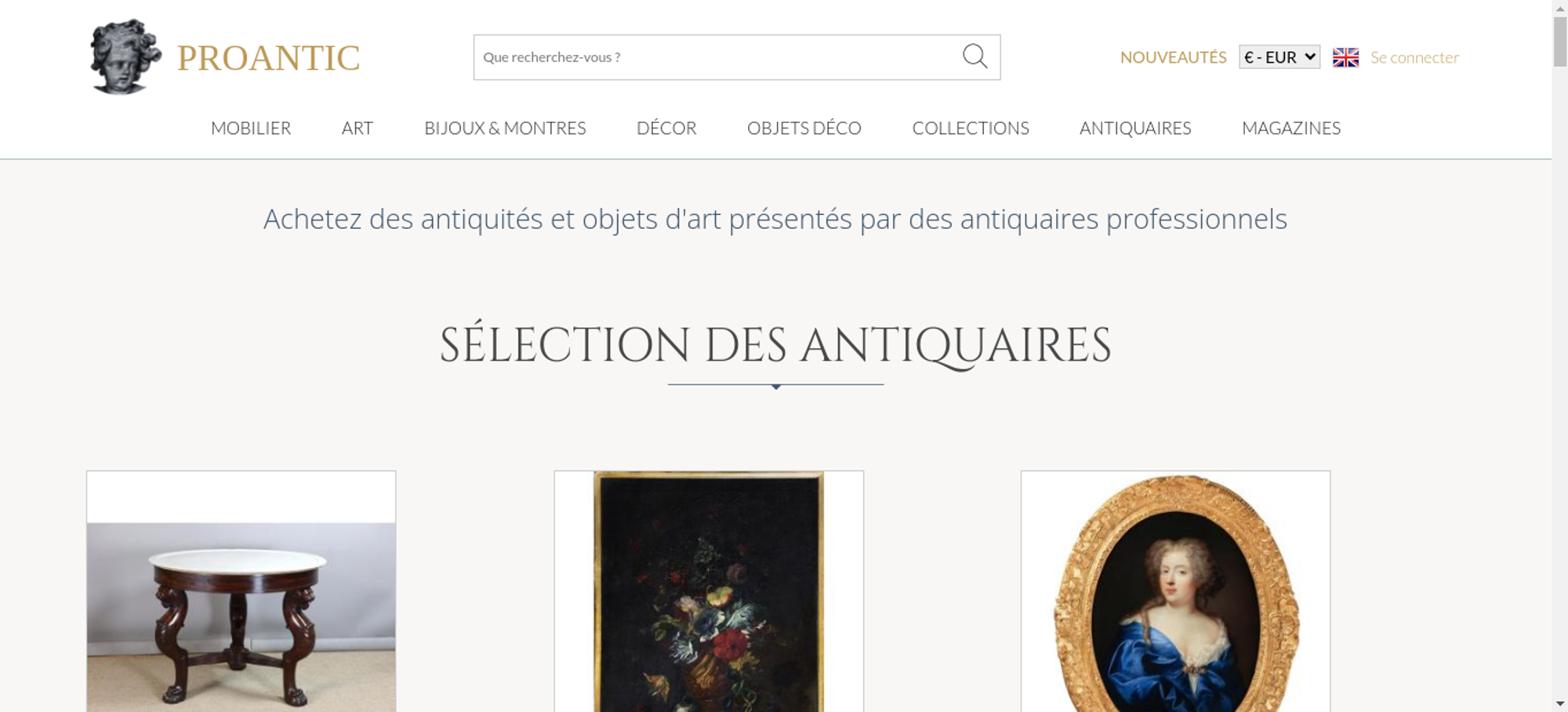The image size is (1568, 712).
Task: Go to the DÉCOR menu
Action: (666, 128)
